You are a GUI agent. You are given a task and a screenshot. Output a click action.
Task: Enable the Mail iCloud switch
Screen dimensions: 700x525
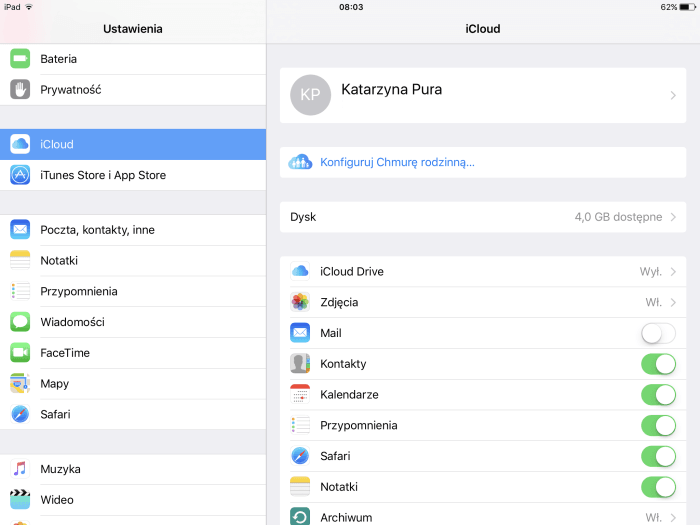point(658,333)
